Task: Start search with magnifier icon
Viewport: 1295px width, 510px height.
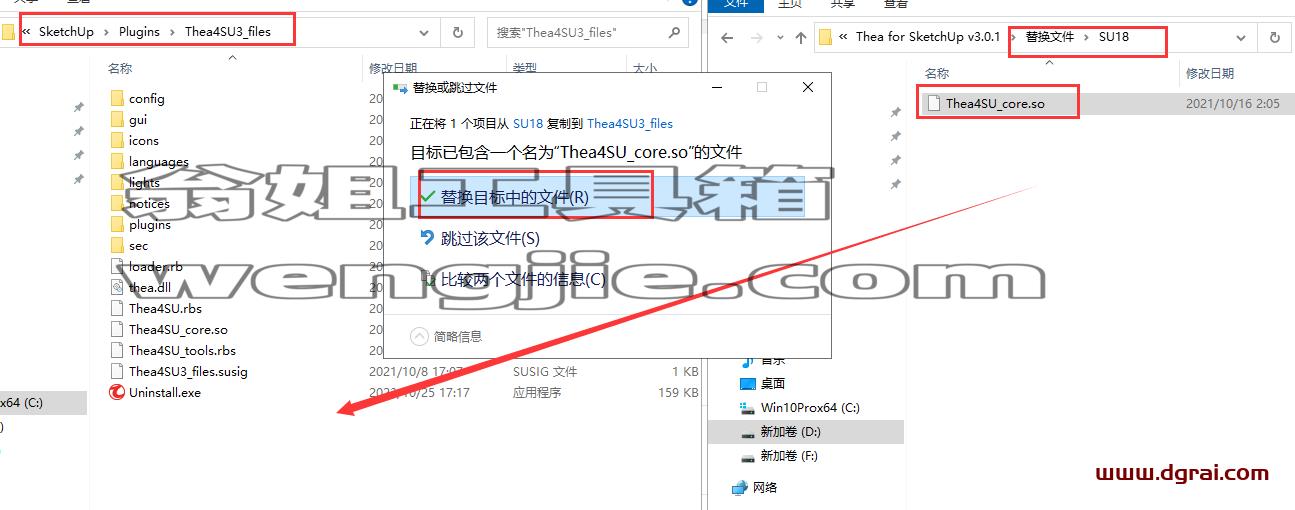Action: pos(675,32)
